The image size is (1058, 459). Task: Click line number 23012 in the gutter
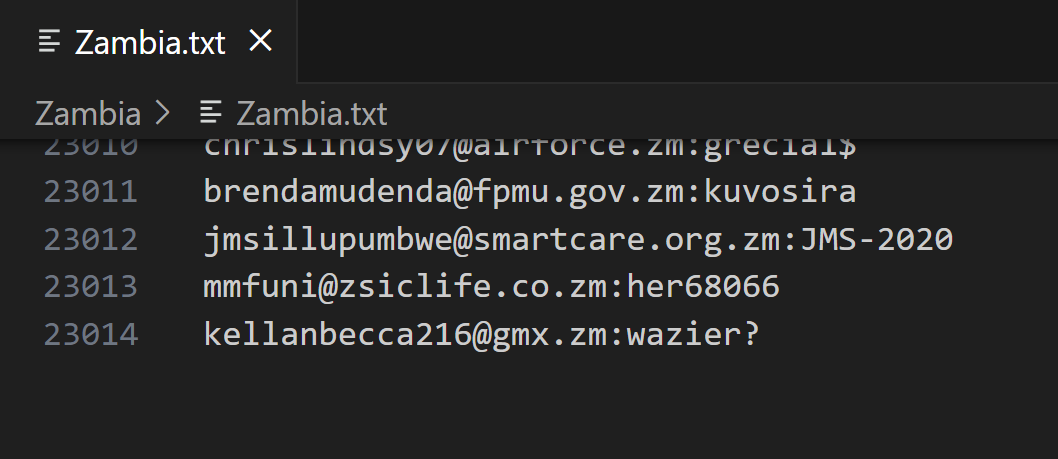coord(90,239)
